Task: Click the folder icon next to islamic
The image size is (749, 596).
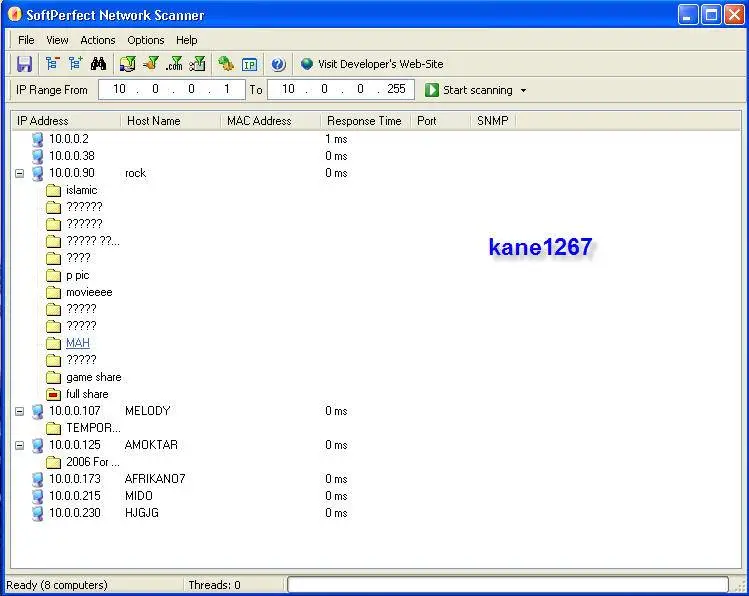Action: point(54,191)
